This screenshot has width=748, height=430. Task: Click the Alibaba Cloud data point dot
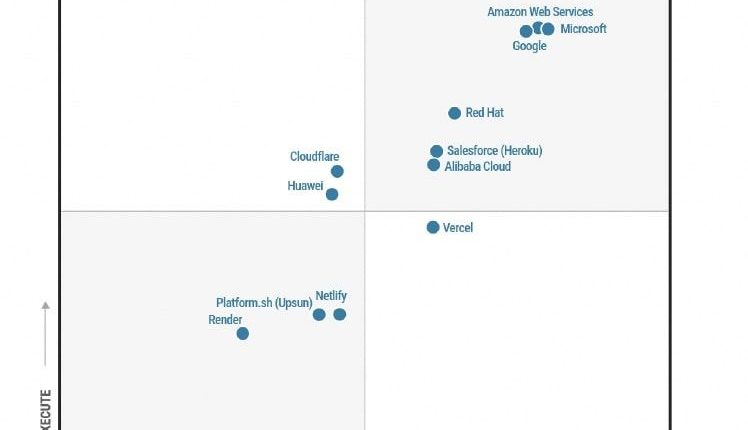(434, 165)
